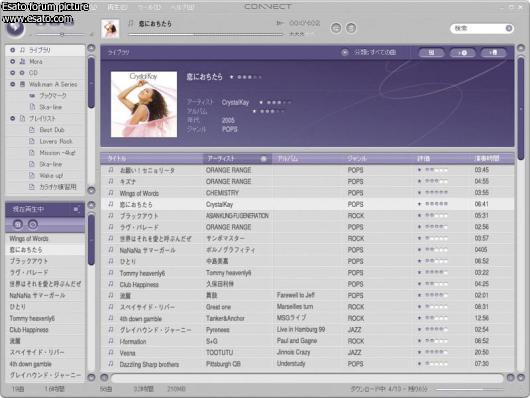Click the ORANGE RANGE artist on ラヴ・パレード row
The width and height of the screenshot is (530, 398).
point(228,227)
